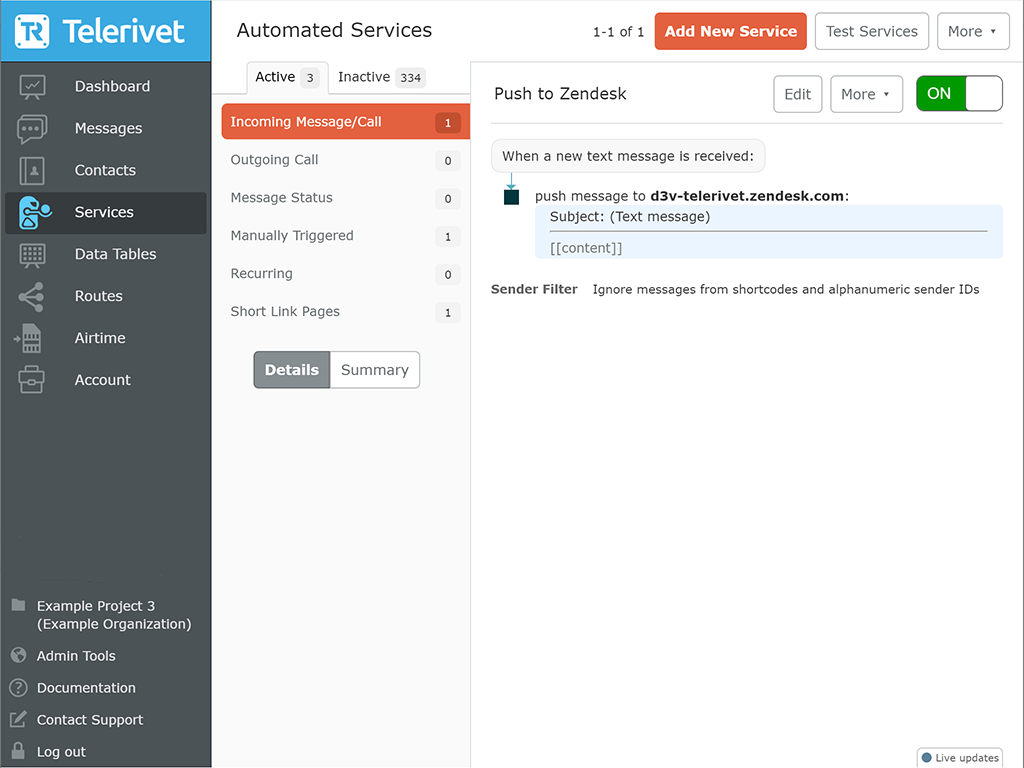This screenshot has width=1024, height=768.
Task: Click the Airtime SIM card icon
Action: pyautogui.click(x=30, y=339)
